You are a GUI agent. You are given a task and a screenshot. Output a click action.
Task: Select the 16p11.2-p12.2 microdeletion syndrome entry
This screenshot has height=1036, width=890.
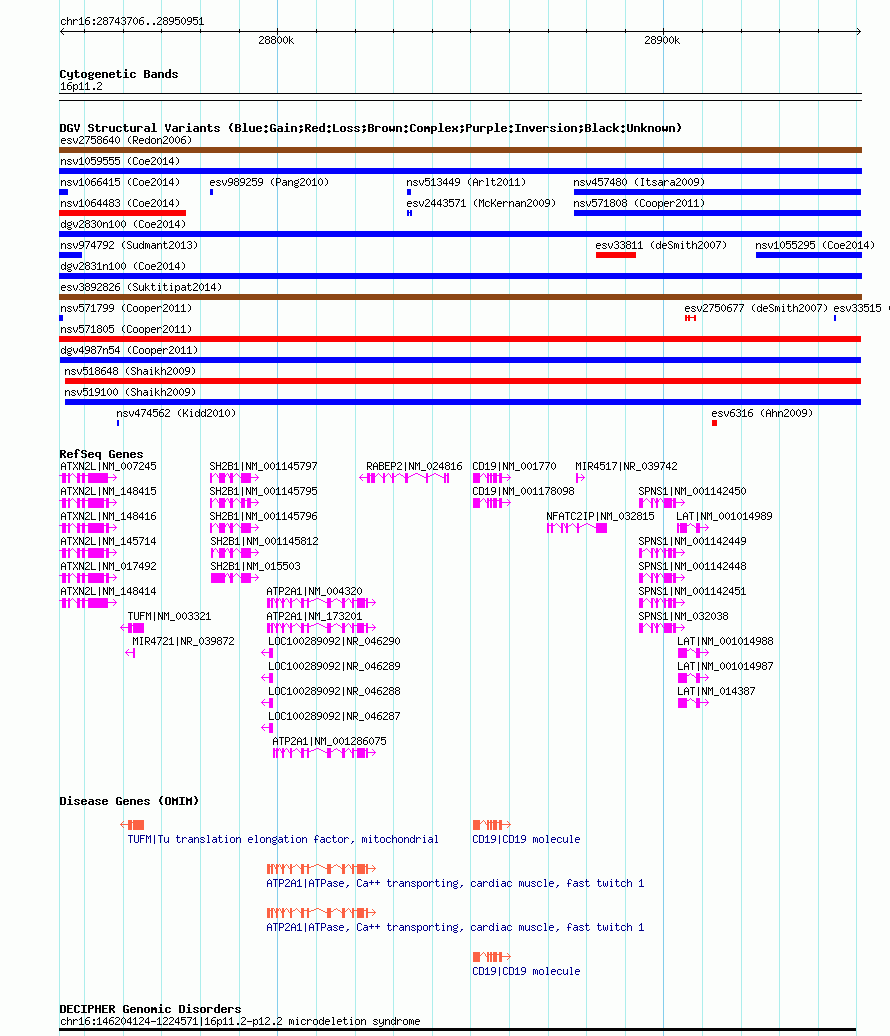pos(240,1021)
